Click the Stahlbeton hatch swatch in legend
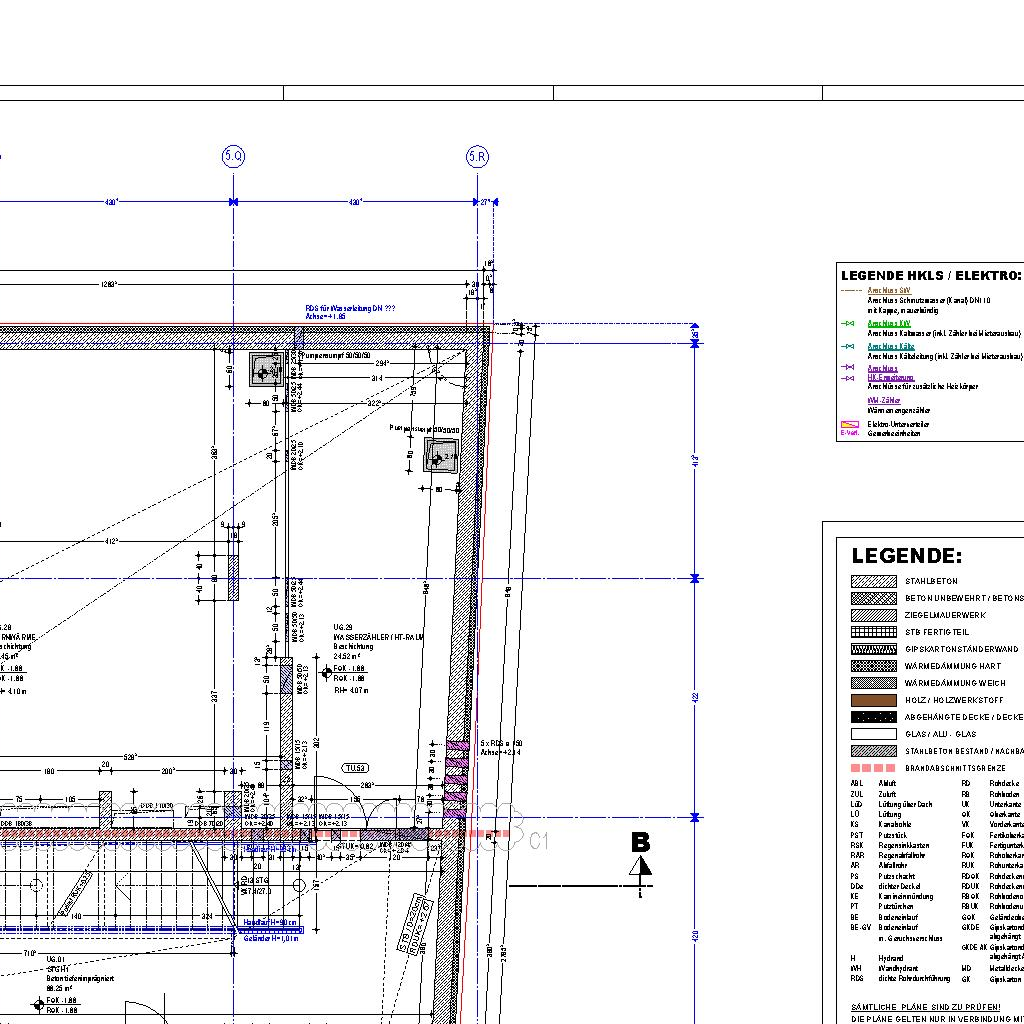Image resolution: width=1024 pixels, height=1024 pixels. (873, 581)
